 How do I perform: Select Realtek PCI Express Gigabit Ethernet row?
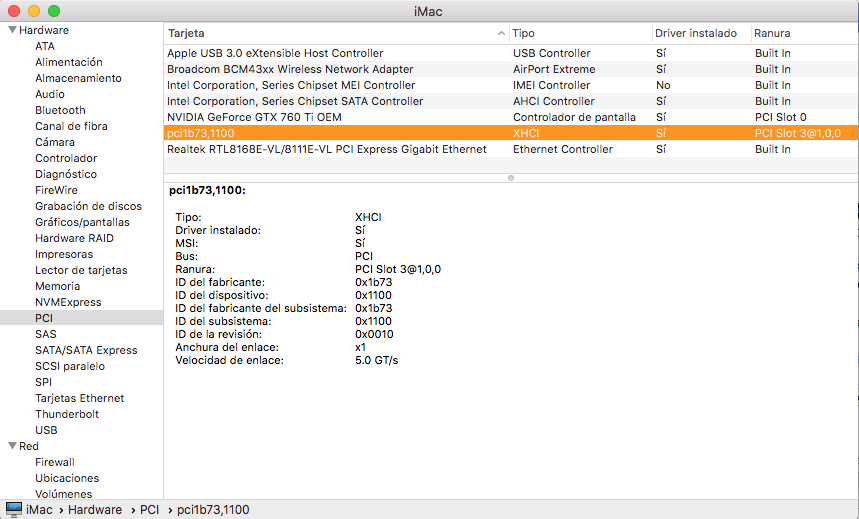(326, 149)
